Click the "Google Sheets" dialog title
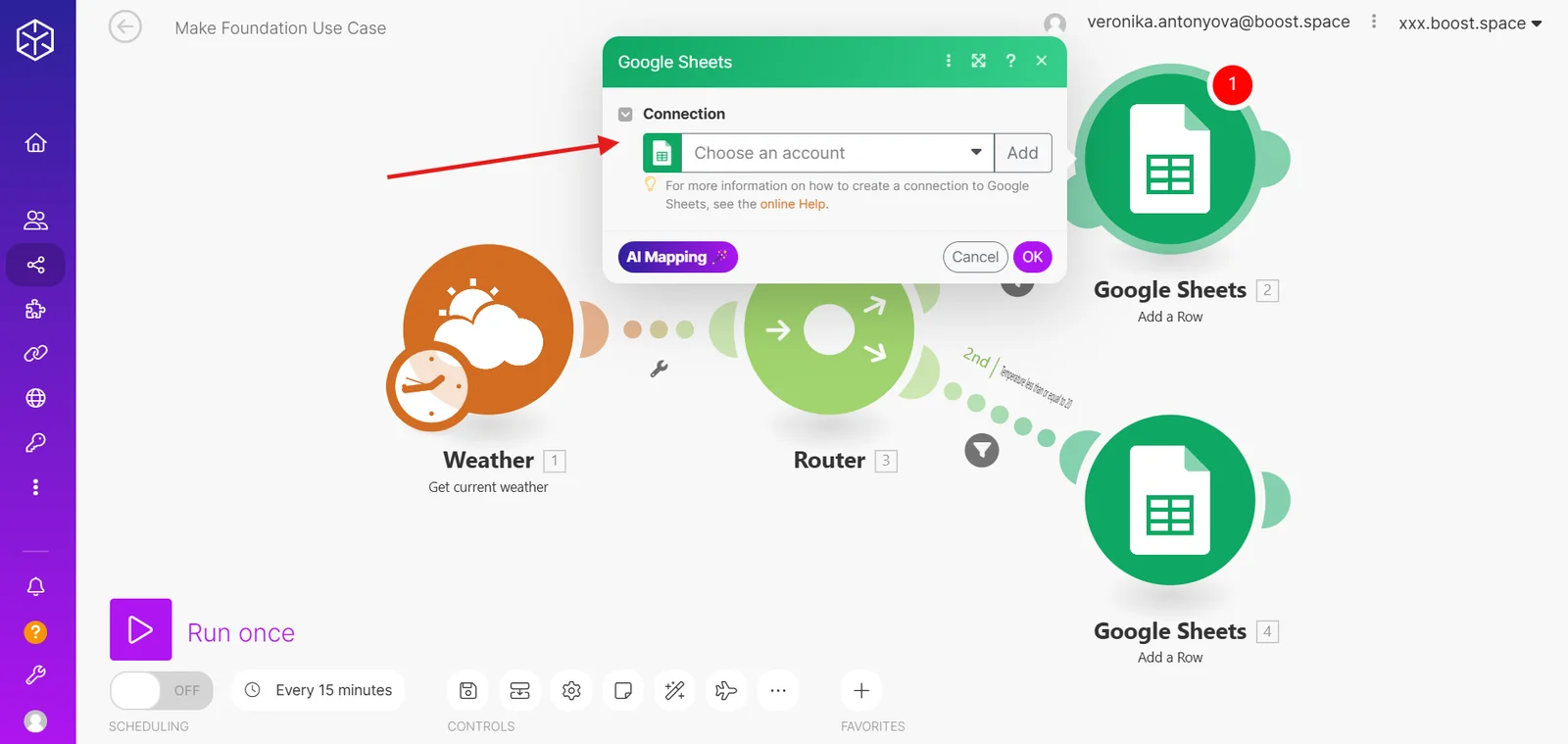 click(x=675, y=62)
